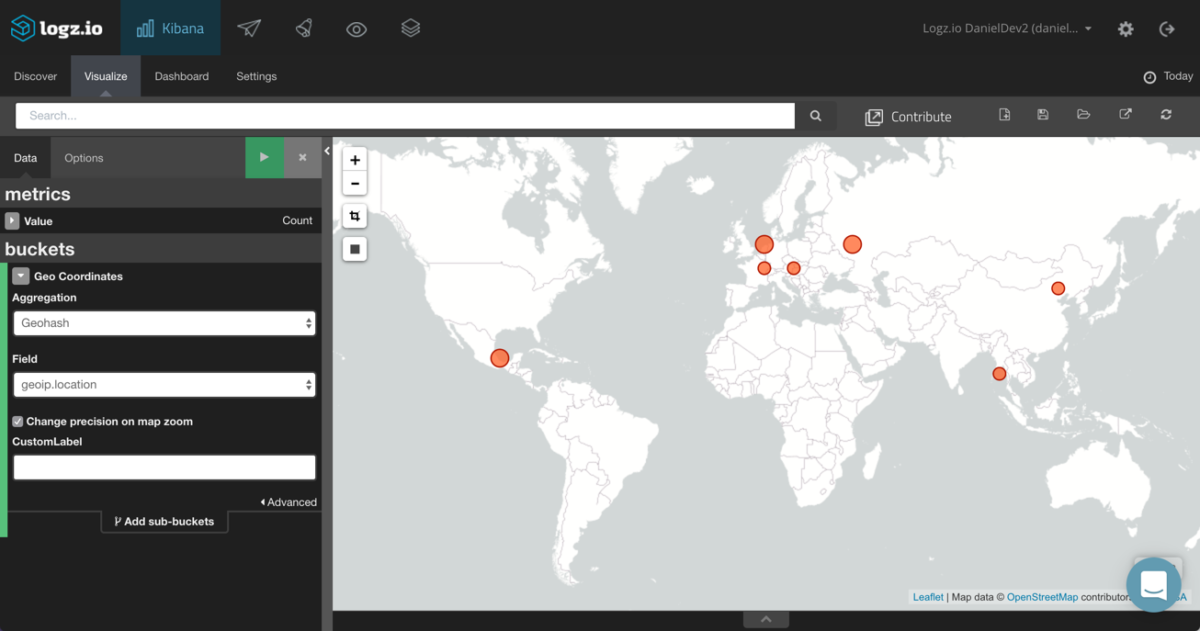Toggle Change precision on map zoom checkbox
Viewport: 1200px width, 631px height.
pos(18,422)
